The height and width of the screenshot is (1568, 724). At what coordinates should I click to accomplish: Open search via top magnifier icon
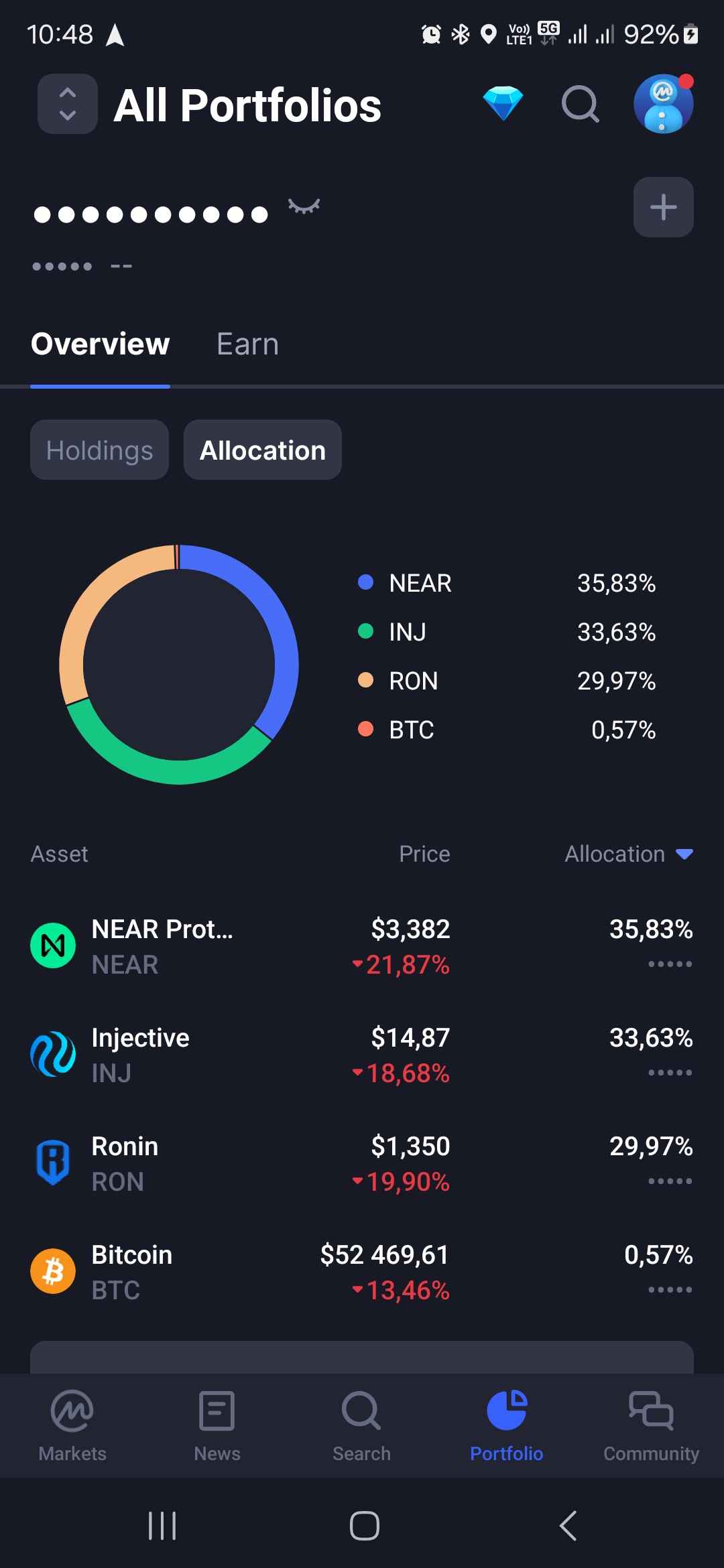click(580, 105)
